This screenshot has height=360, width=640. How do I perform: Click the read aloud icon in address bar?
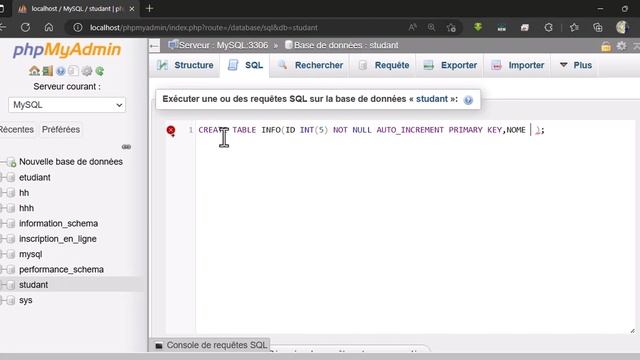click(413, 27)
